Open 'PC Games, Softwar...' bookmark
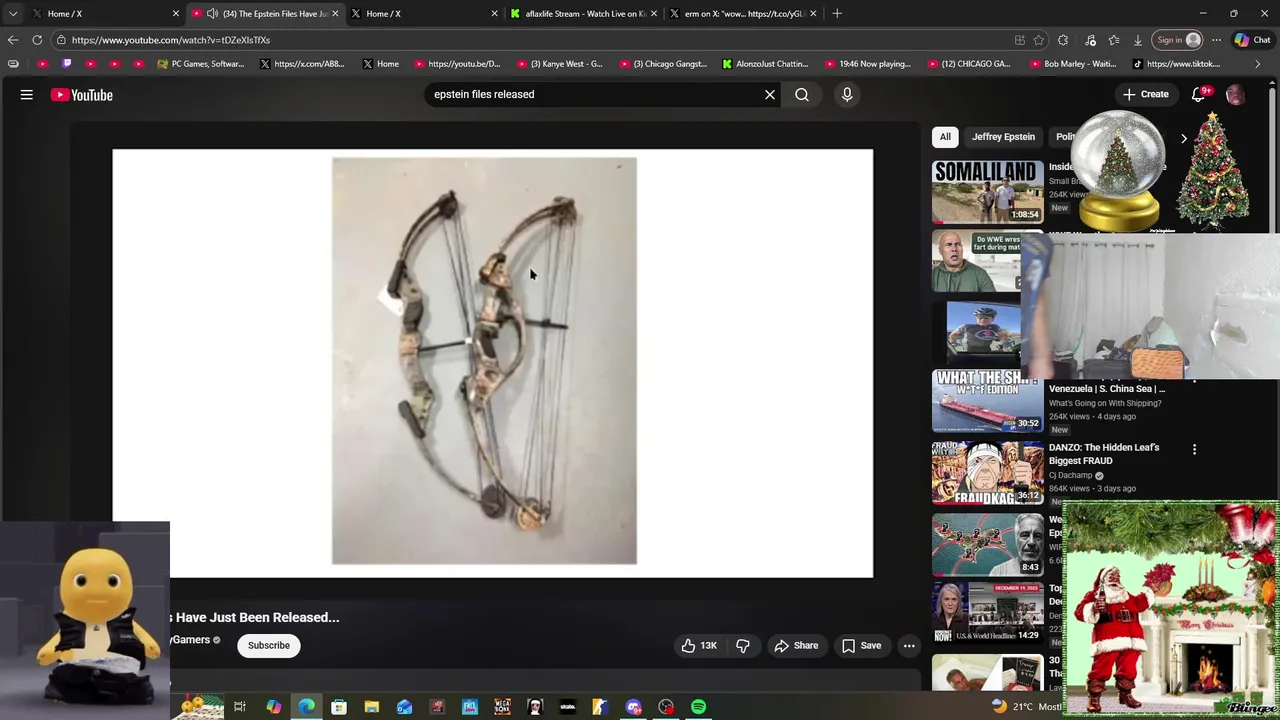This screenshot has height=720, width=1280. (x=200, y=64)
